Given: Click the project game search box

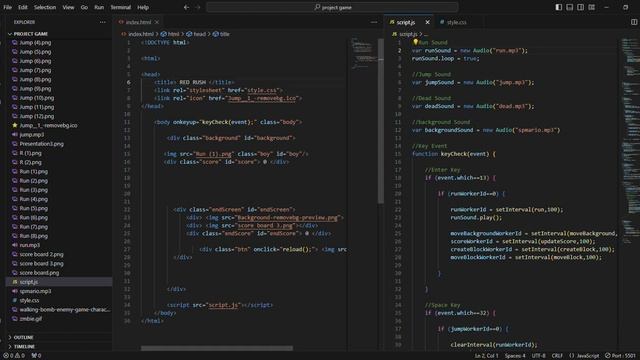Looking at the screenshot, I should coord(332,7).
